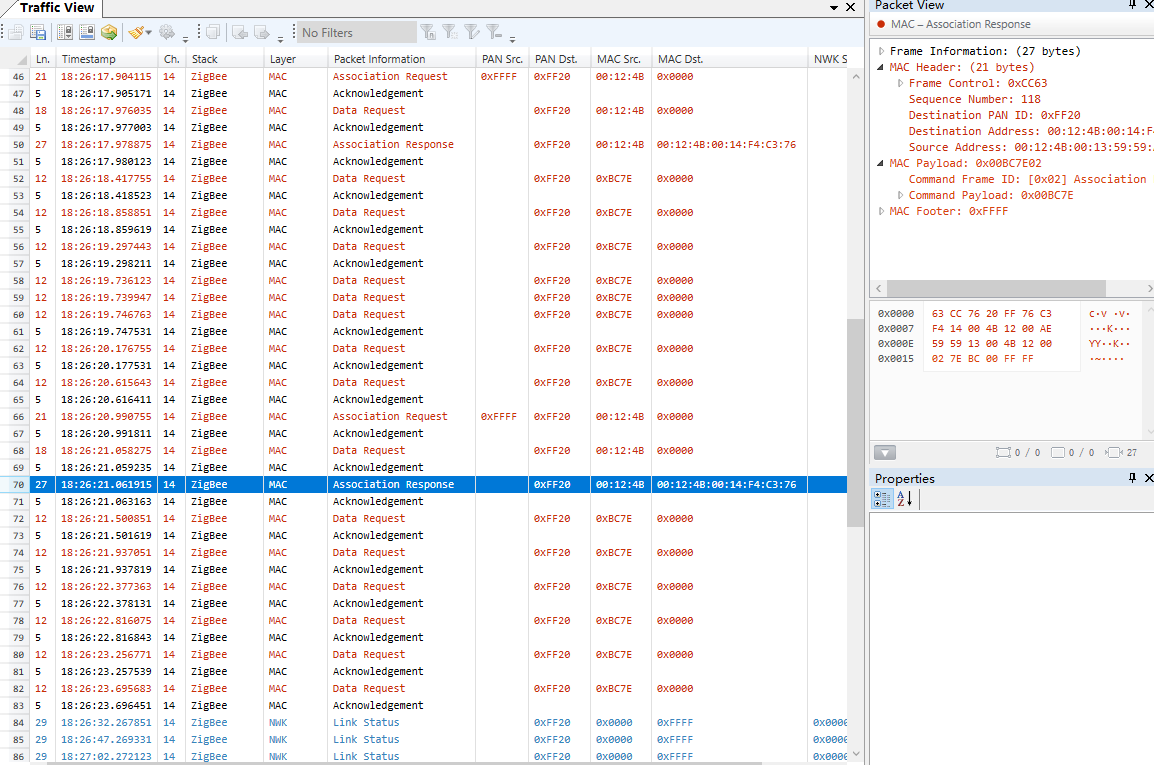Expand the Frame Information tree node
This screenshot has height=765, width=1154.
click(881, 51)
